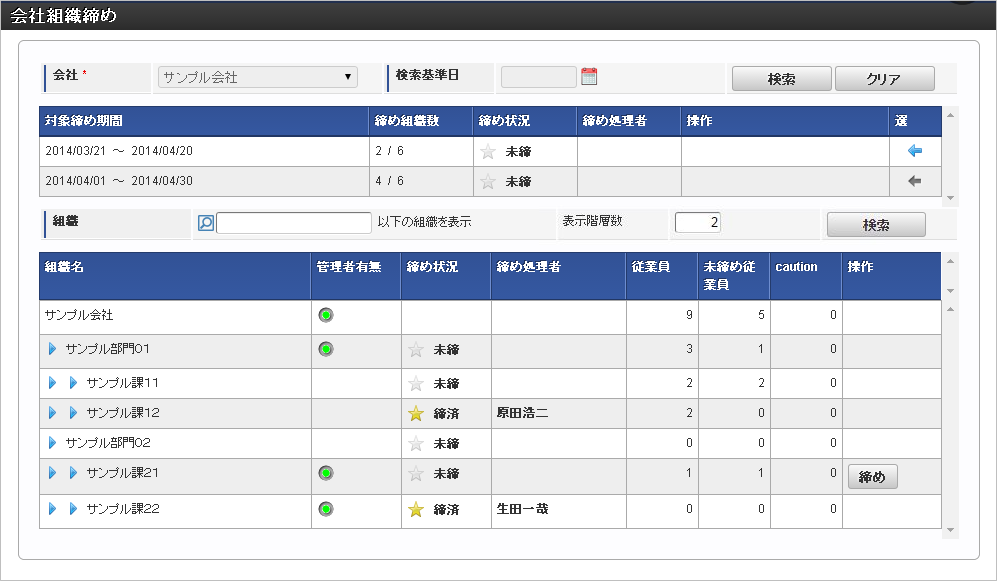The height and width of the screenshot is (581, 997).
Task: Click the 対象締め期間 column header
Action: click(x=204, y=121)
